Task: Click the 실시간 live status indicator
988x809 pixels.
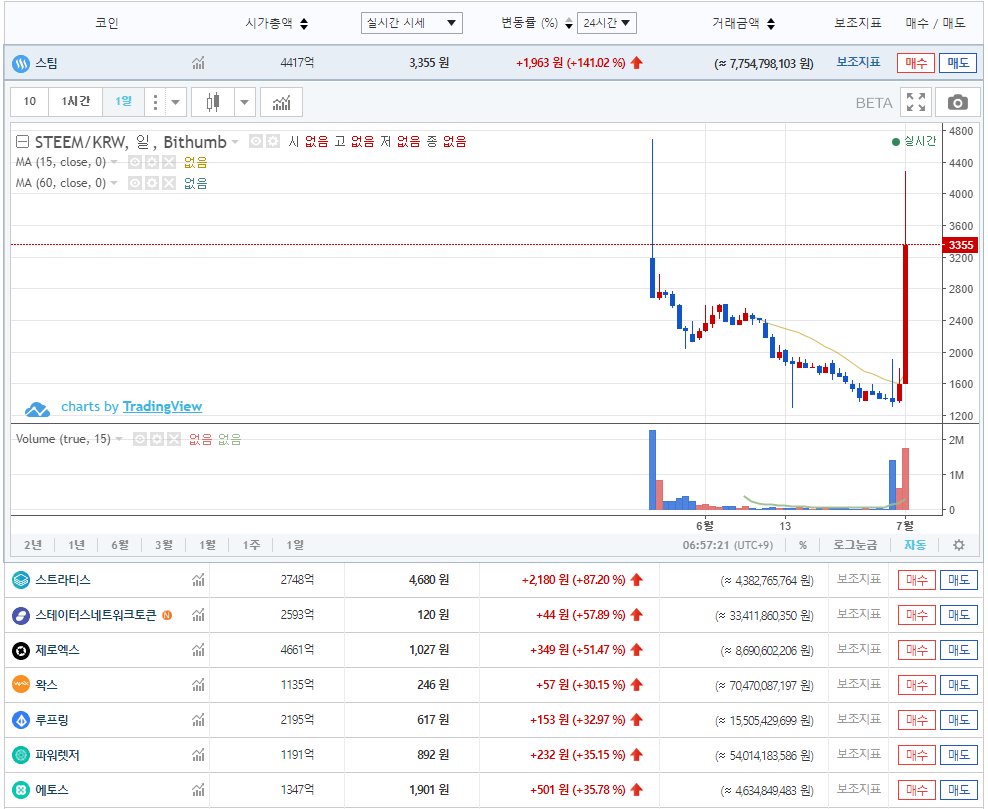Action: tap(914, 141)
